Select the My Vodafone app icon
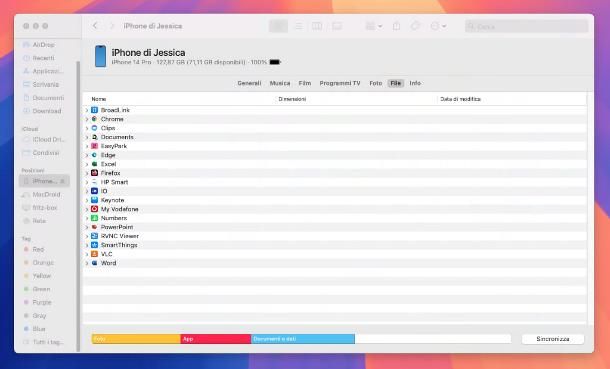Viewport: 610px width, 369px height. pos(95,209)
